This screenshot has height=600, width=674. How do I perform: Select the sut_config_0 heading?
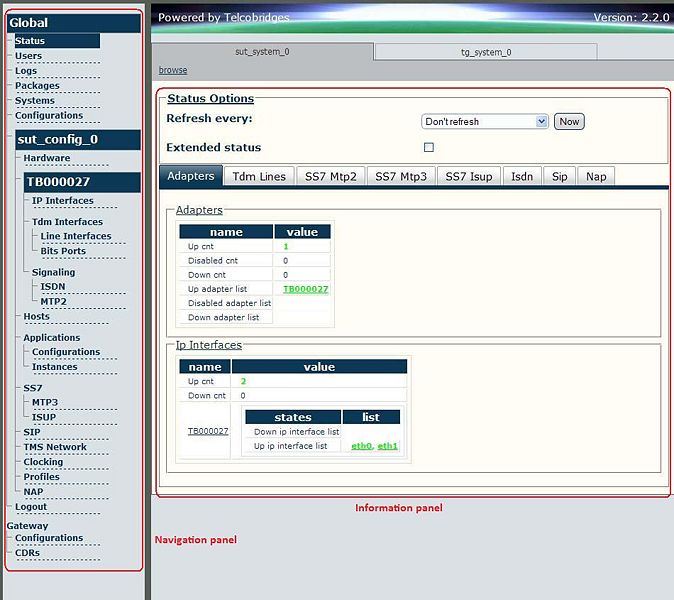[x=78, y=139]
